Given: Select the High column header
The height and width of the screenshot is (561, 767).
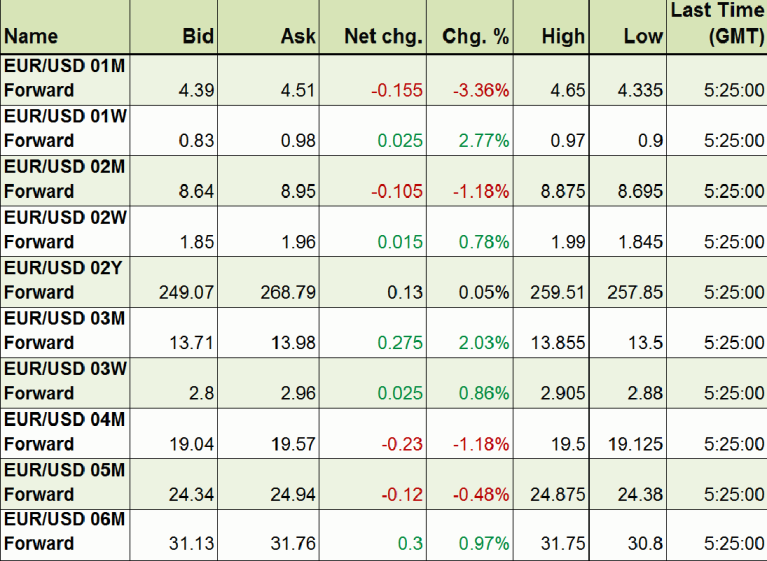Looking at the screenshot, I should 563,37.
